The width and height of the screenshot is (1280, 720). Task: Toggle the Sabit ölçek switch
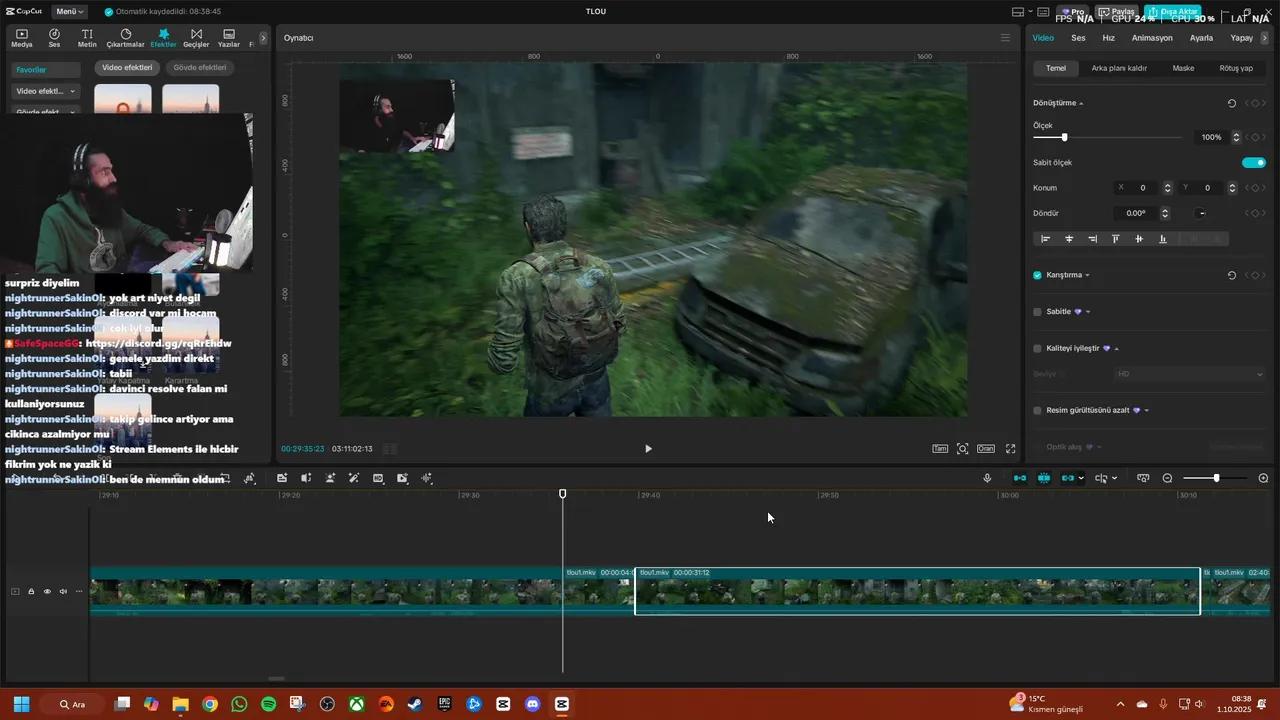coord(1254,162)
